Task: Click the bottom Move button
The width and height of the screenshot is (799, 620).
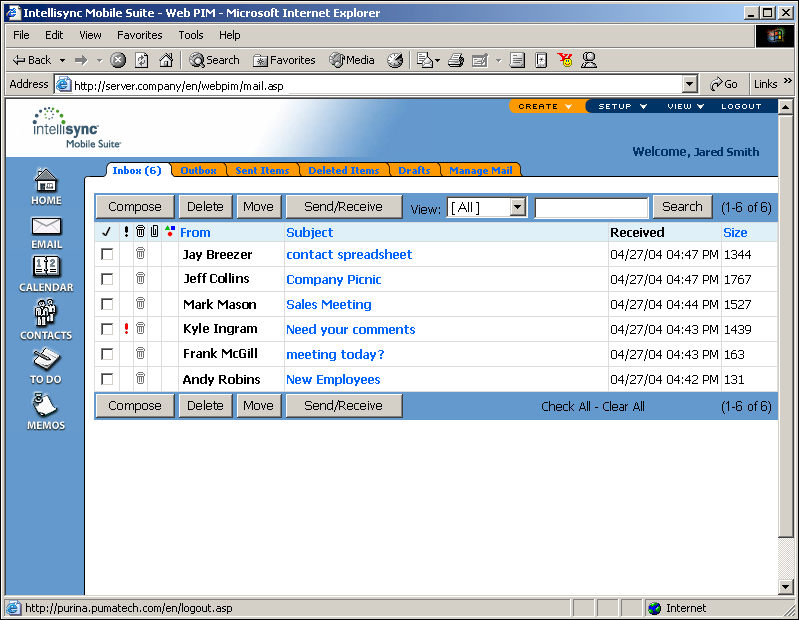Action: [258, 406]
